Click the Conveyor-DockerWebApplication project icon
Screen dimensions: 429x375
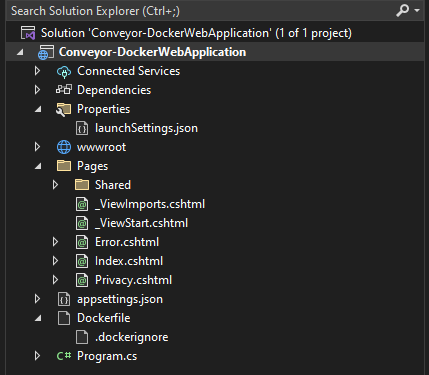46,52
